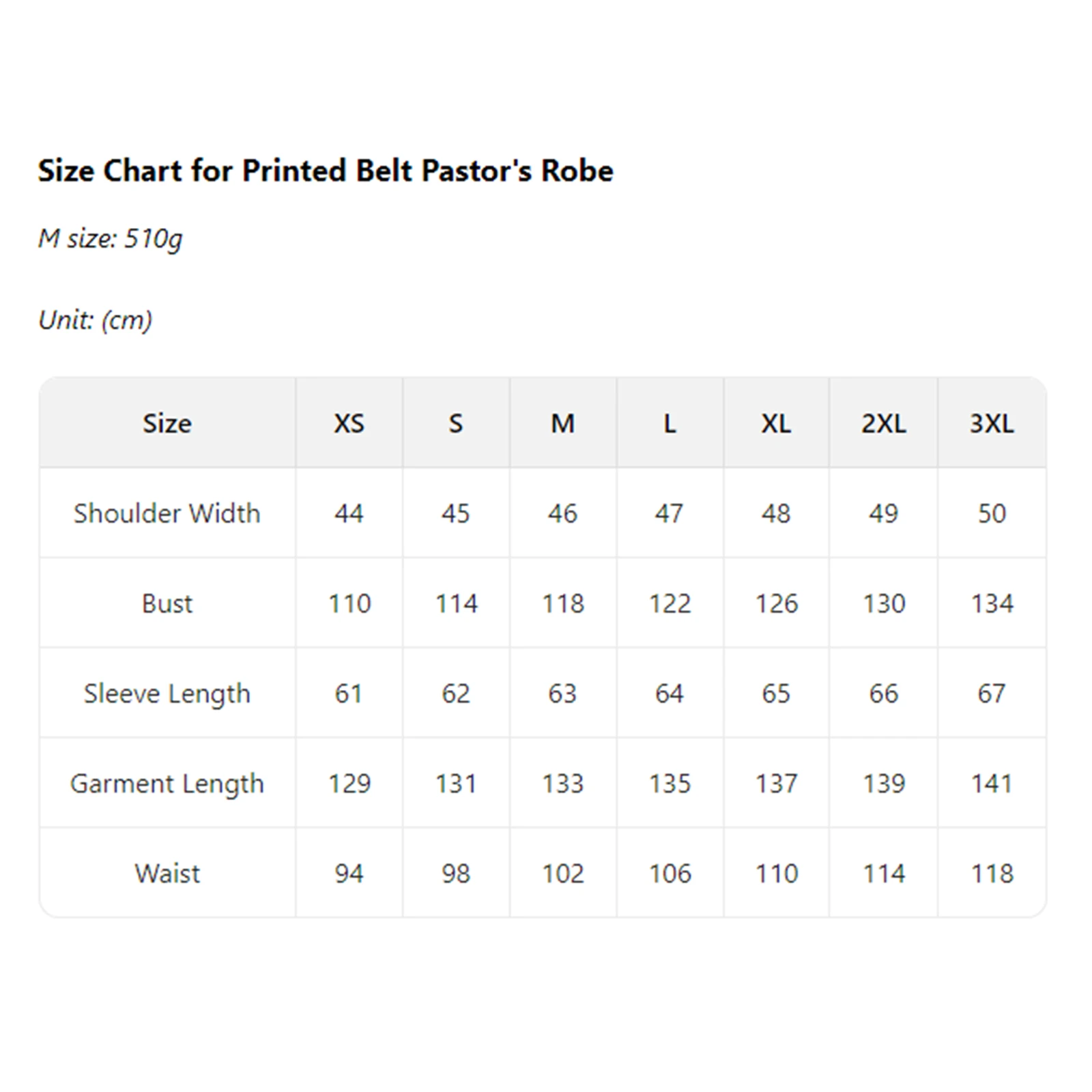
Task: Click the Sleeve Length row label
Action: pyautogui.click(x=167, y=693)
